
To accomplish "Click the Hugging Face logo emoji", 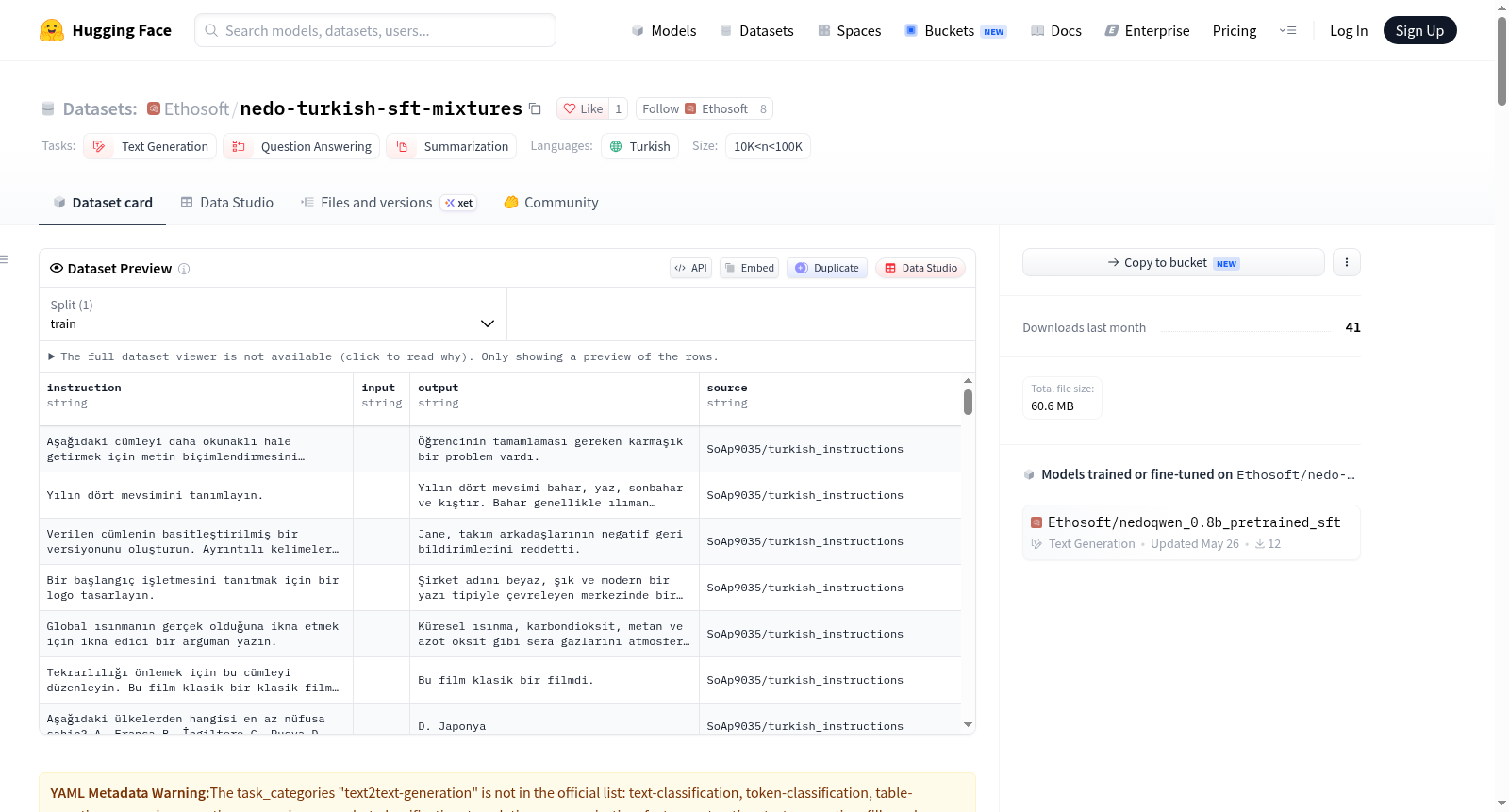I will click(x=52, y=30).
